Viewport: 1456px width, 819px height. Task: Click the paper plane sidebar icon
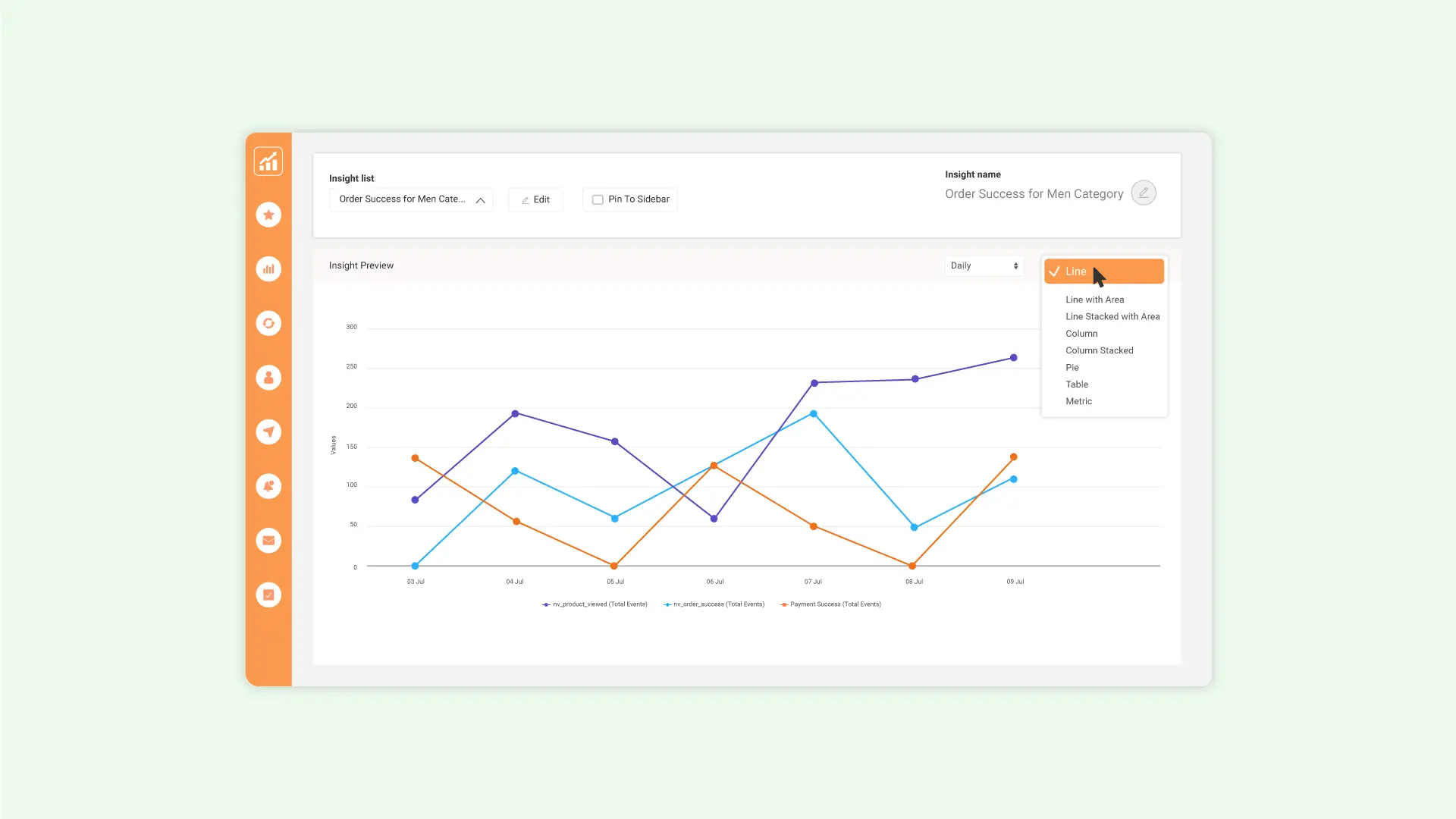(x=268, y=432)
